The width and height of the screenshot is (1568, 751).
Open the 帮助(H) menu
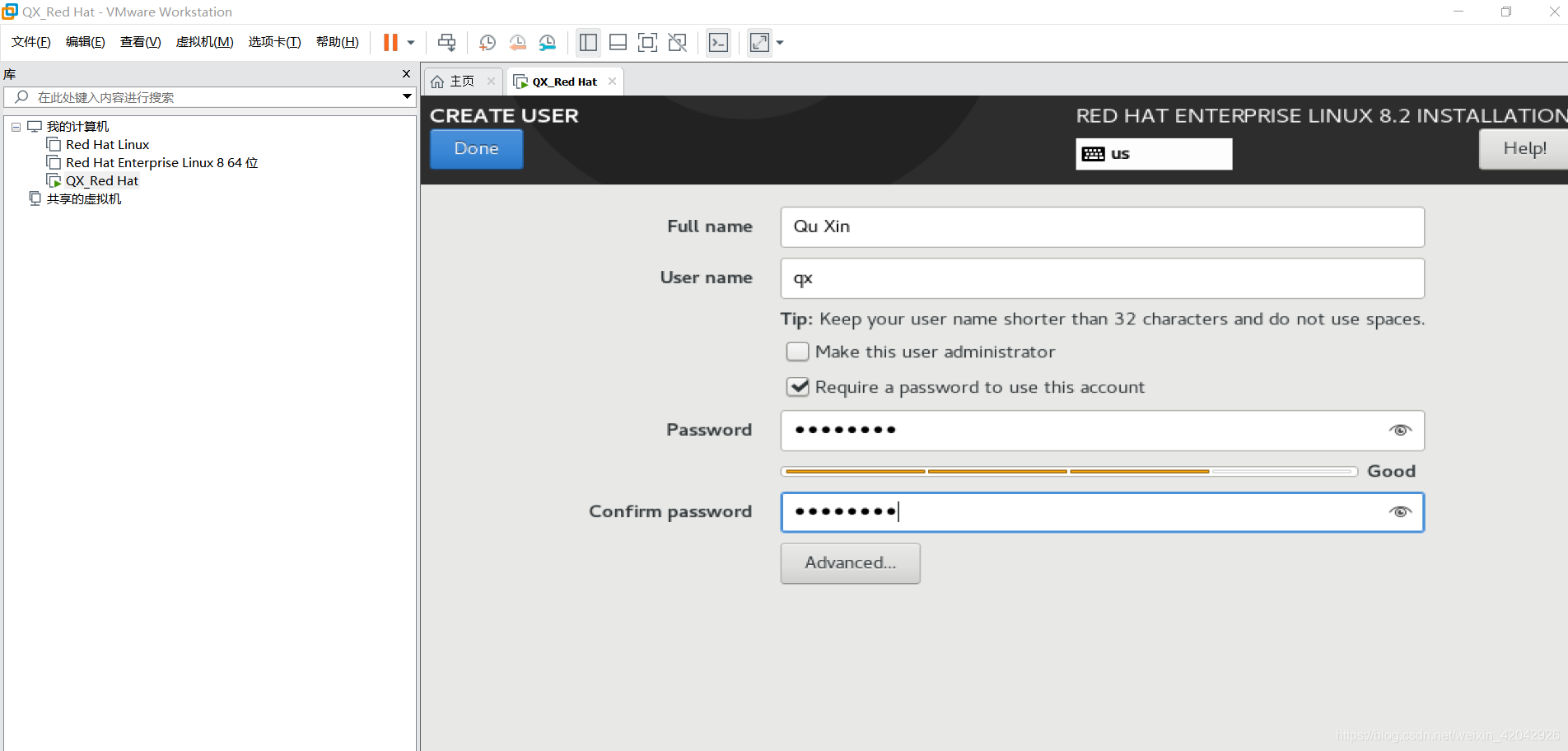point(338,42)
